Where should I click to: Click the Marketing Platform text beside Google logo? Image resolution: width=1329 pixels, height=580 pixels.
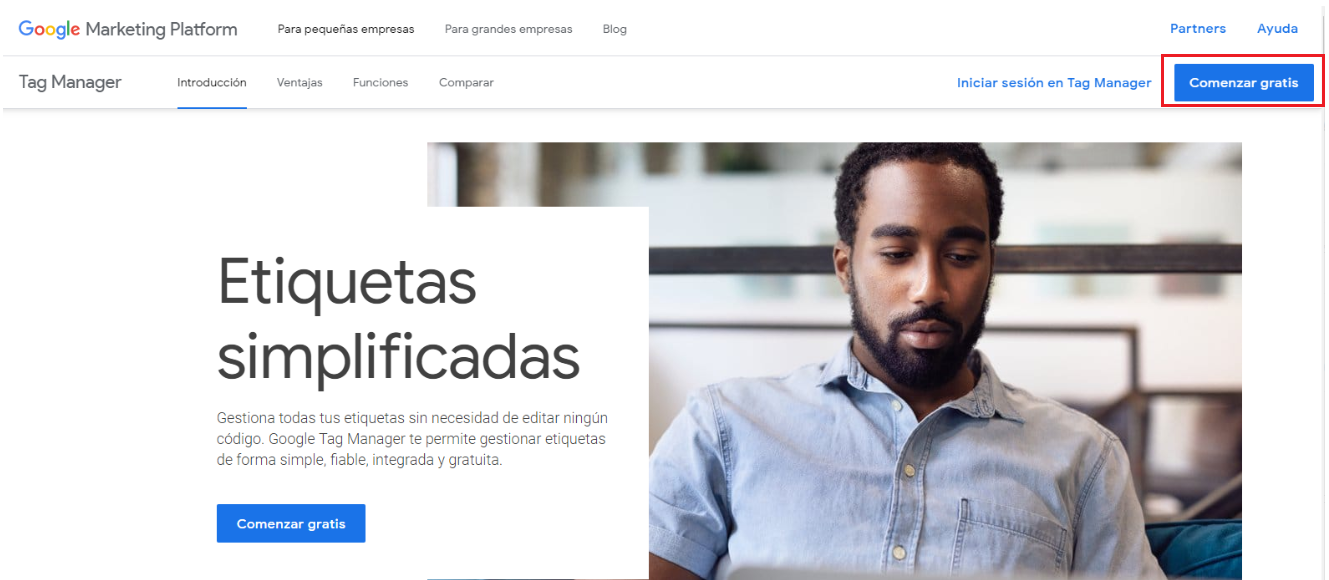click(x=161, y=29)
